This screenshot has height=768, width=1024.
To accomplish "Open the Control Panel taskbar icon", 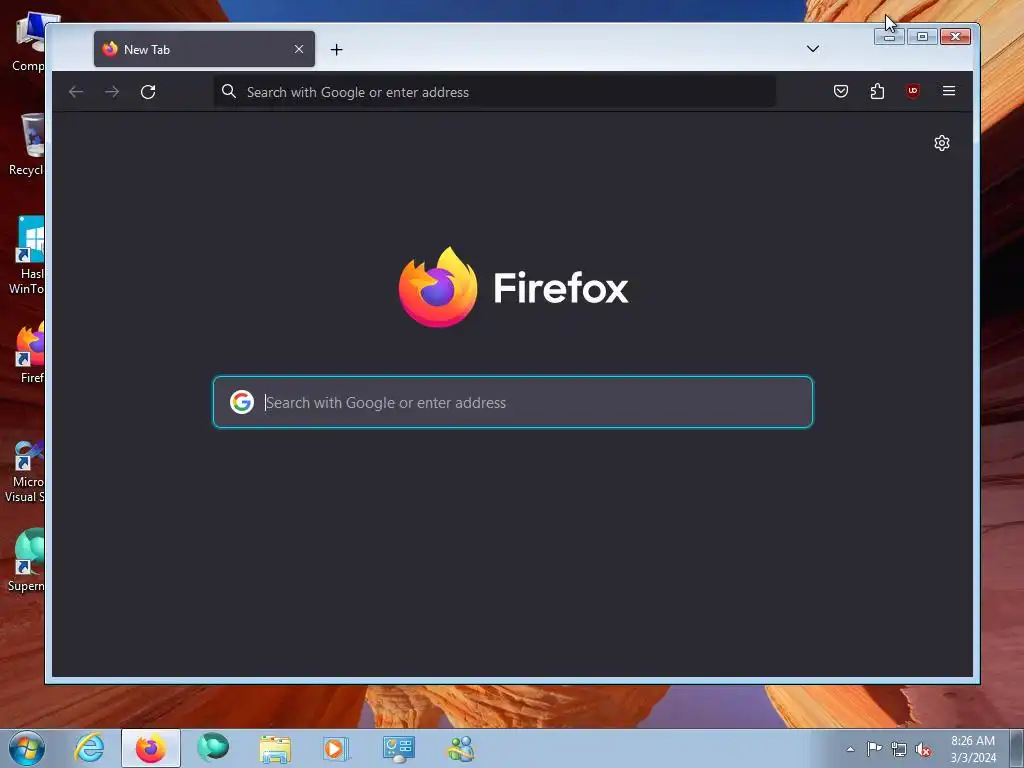I will click(x=398, y=748).
